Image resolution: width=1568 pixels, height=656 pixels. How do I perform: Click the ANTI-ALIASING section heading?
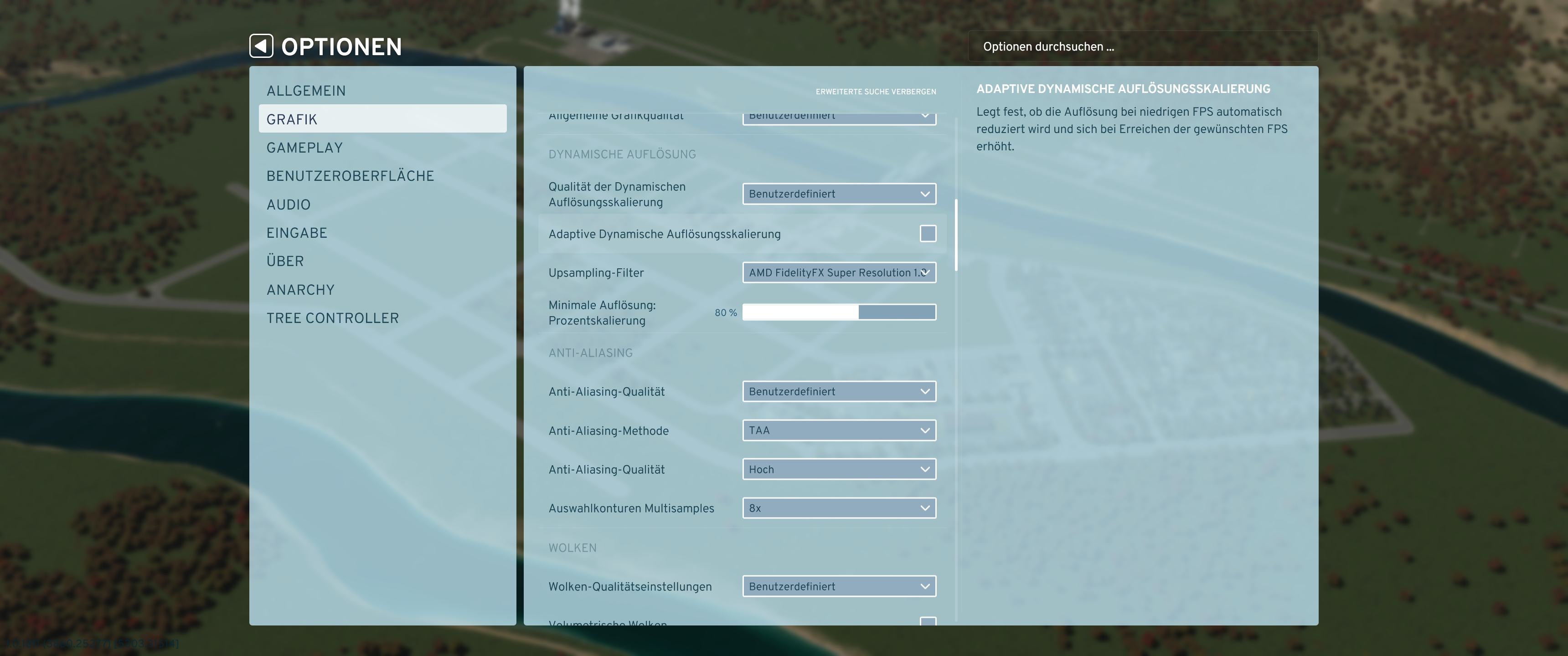pyautogui.click(x=590, y=353)
